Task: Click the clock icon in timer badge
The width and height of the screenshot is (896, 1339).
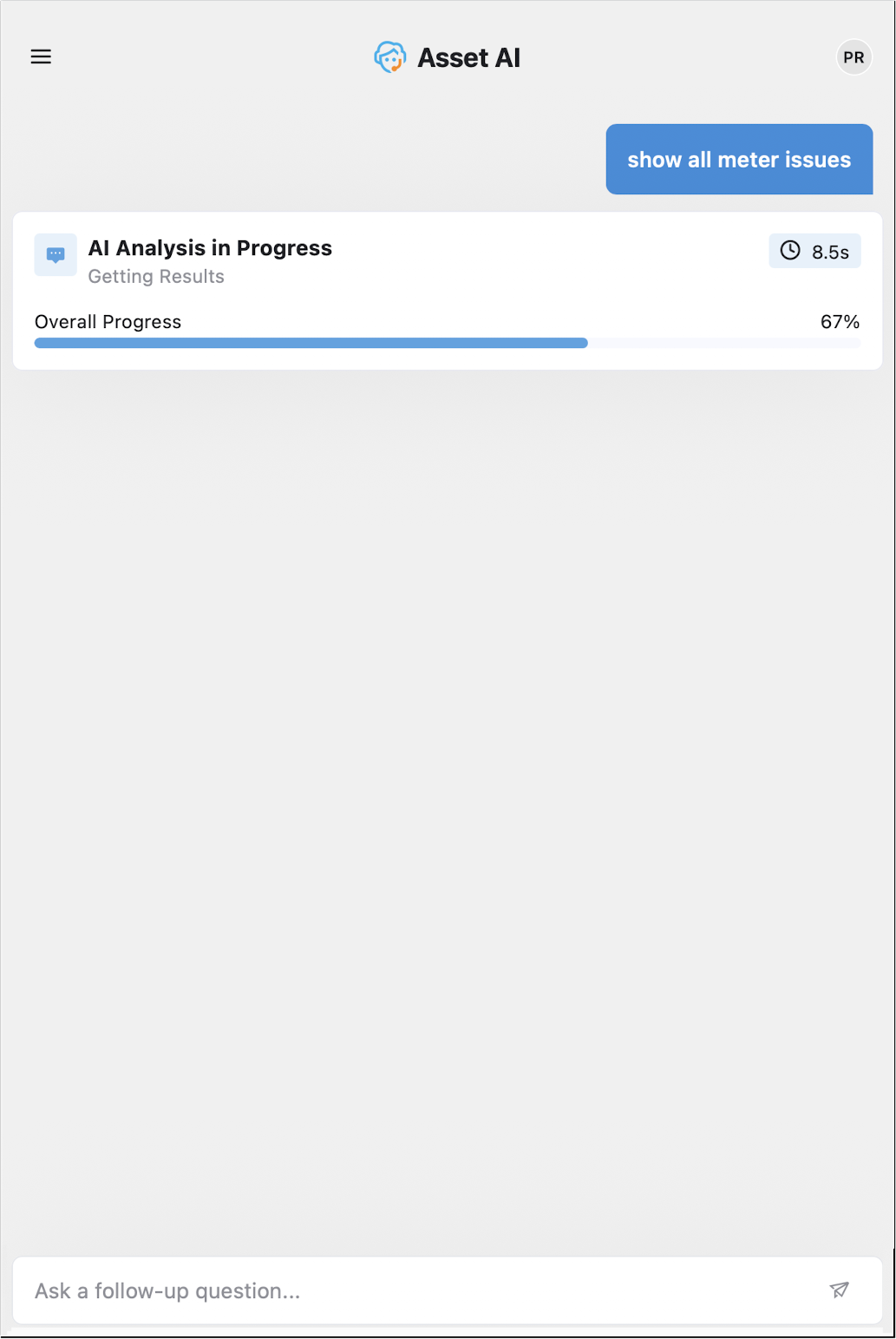Action: coord(790,251)
